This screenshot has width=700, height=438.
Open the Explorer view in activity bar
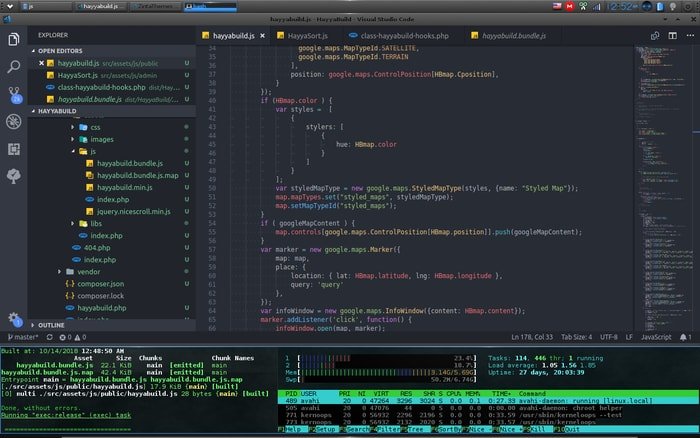point(13,39)
